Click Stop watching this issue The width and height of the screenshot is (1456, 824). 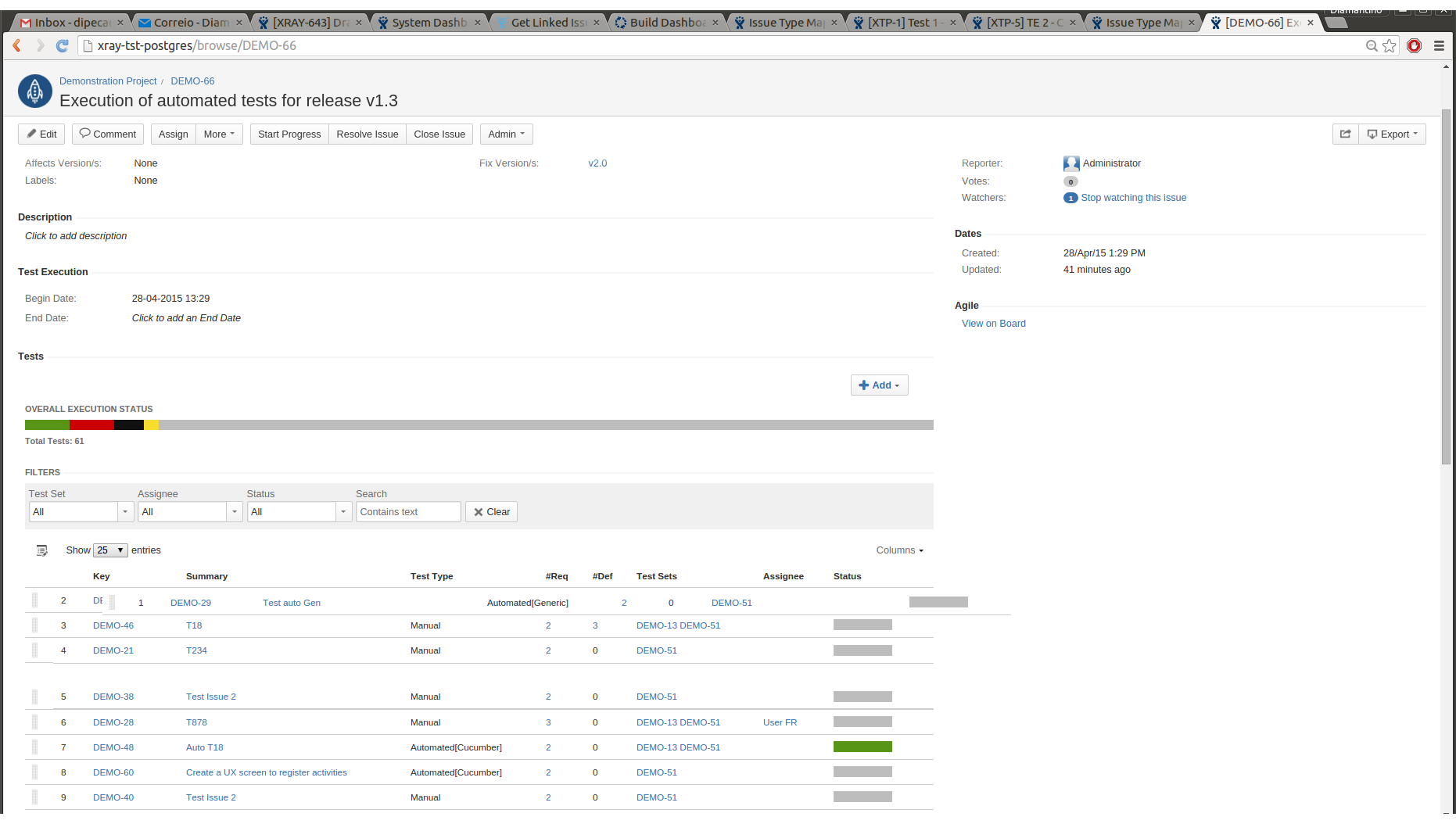[x=1133, y=198]
